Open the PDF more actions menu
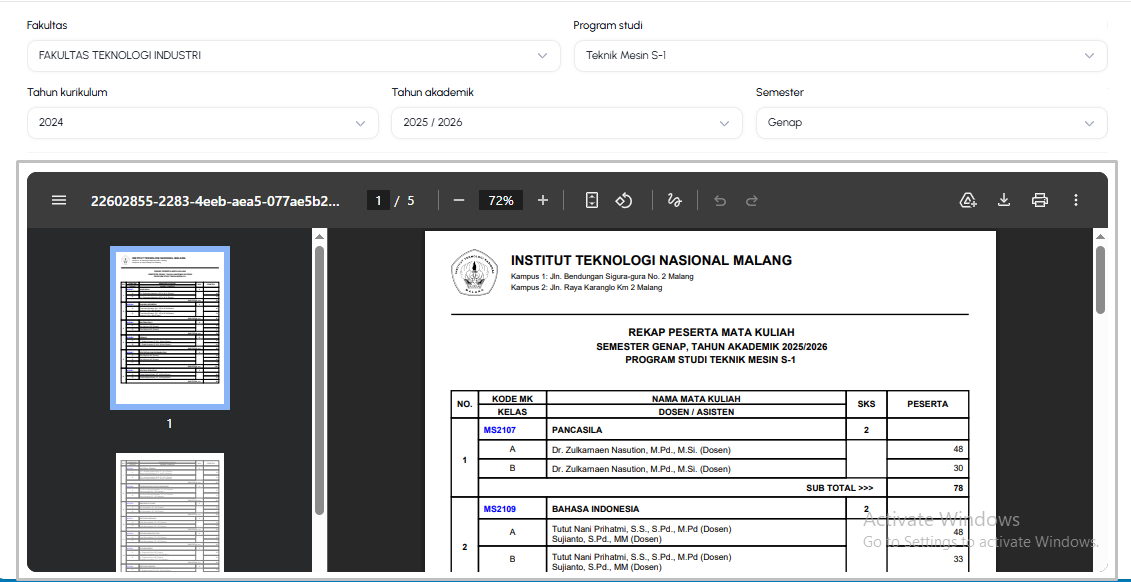 (1075, 200)
